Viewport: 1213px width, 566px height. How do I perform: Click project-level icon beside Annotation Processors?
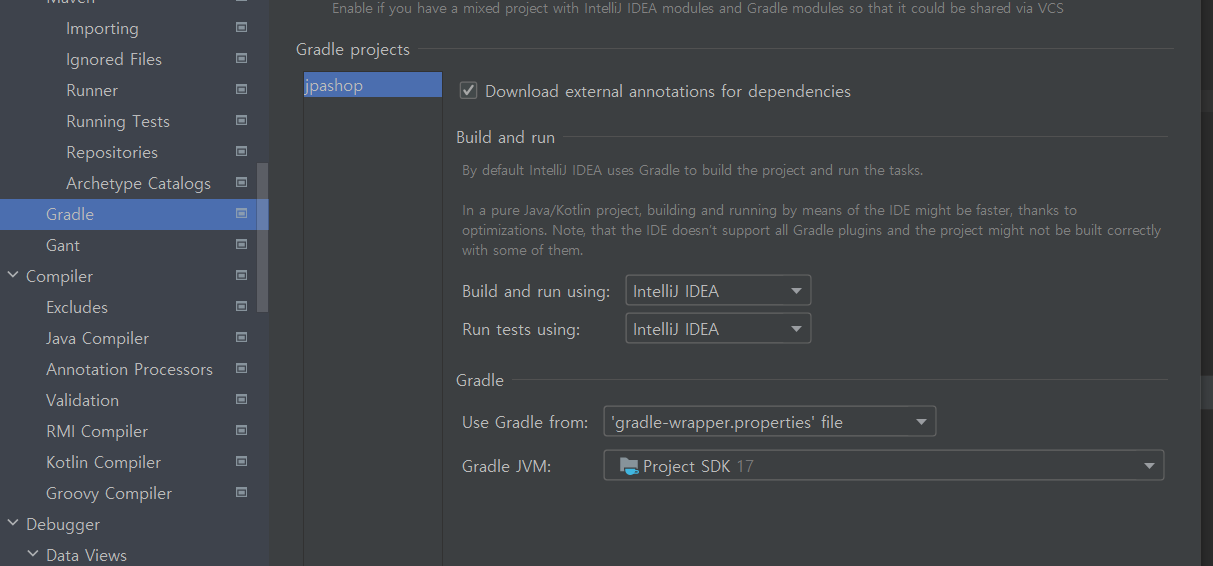241,369
